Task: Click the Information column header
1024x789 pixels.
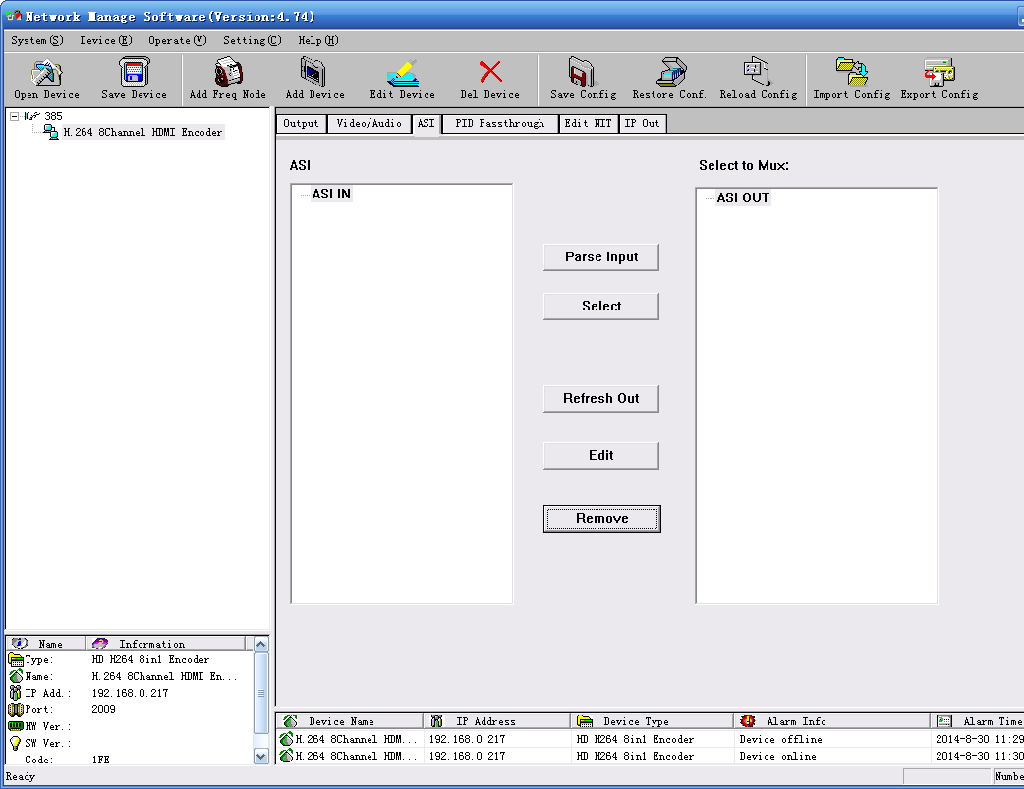Action: pyautogui.click(x=166, y=644)
